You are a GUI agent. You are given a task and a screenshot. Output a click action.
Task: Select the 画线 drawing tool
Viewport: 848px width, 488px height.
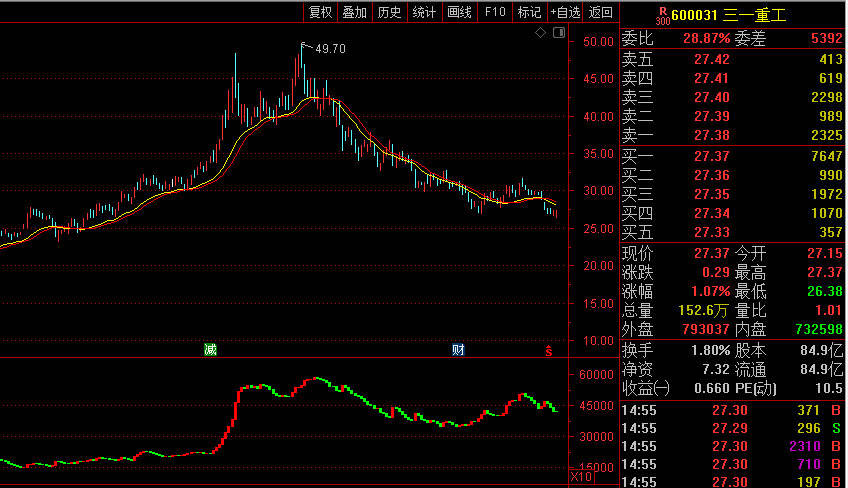coord(459,12)
